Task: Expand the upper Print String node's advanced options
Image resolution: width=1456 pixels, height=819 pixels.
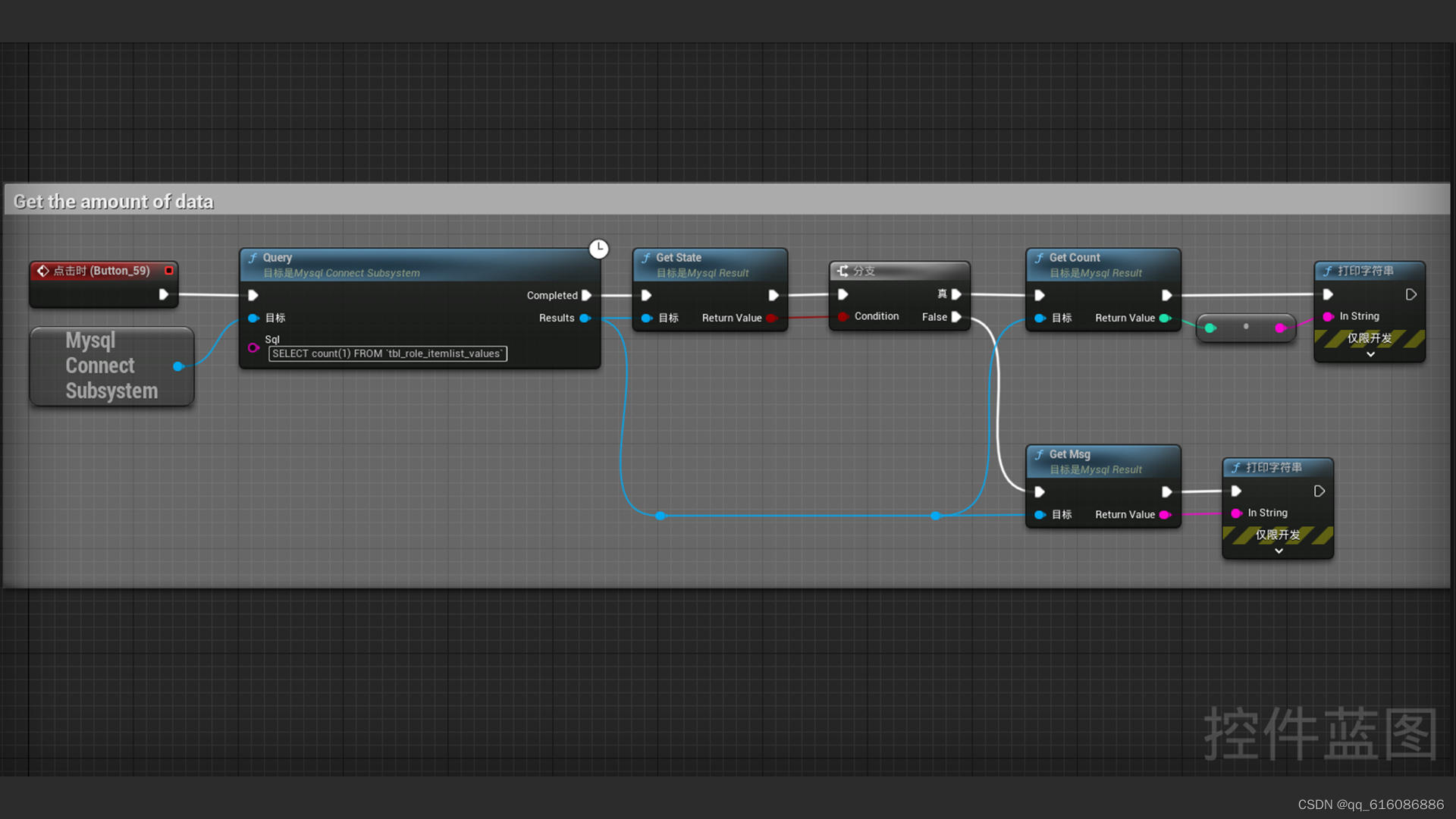Action: [1370, 354]
